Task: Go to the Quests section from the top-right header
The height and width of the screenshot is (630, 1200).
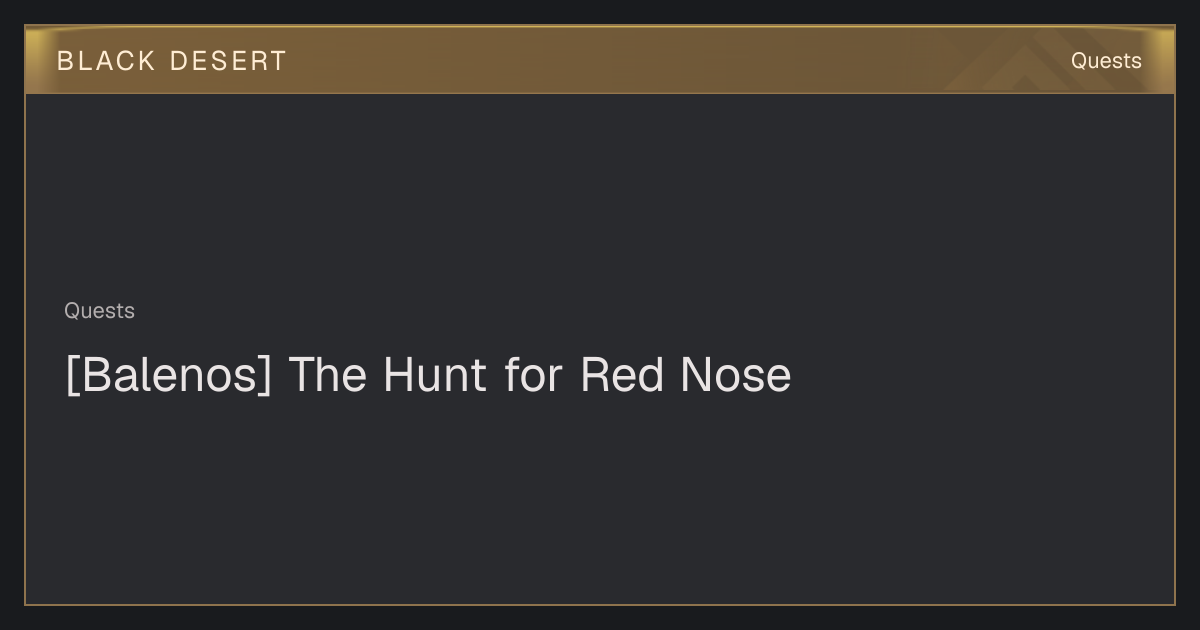Action: [1106, 61]
